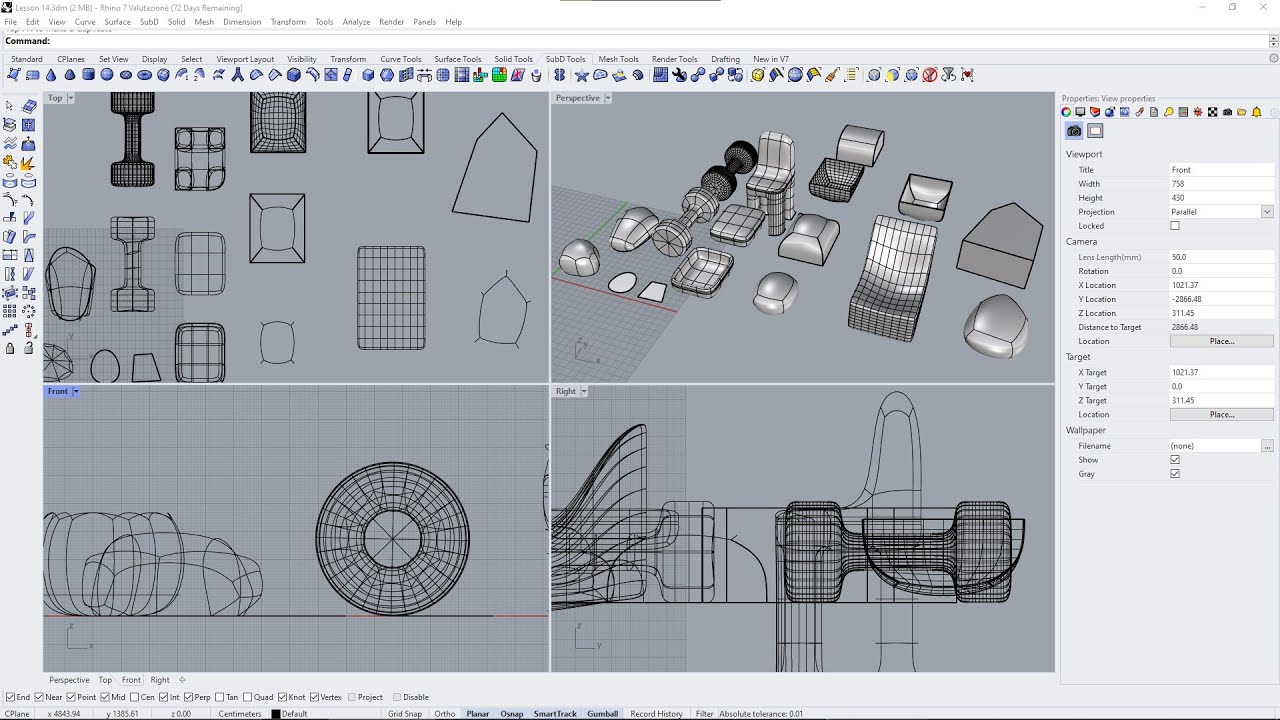Select the Right viewport tab at bottom

(160, 680)
